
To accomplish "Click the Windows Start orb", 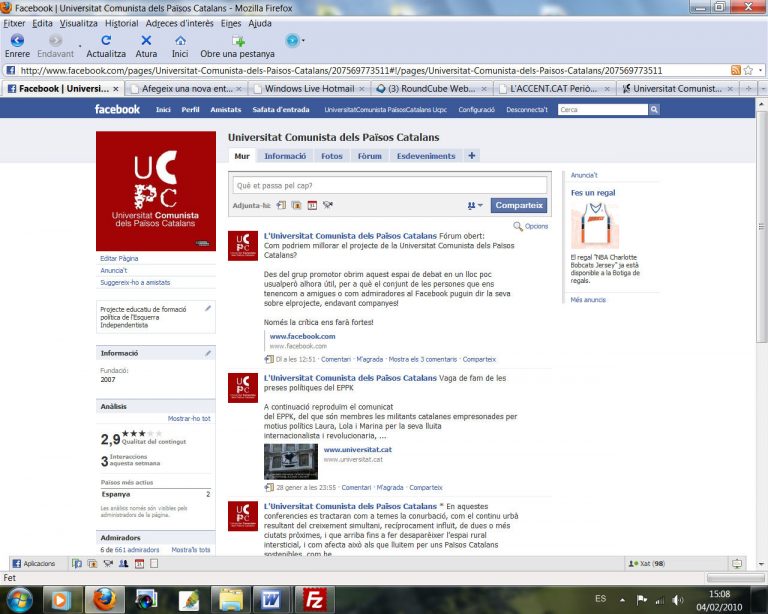I will pos(20,600).
